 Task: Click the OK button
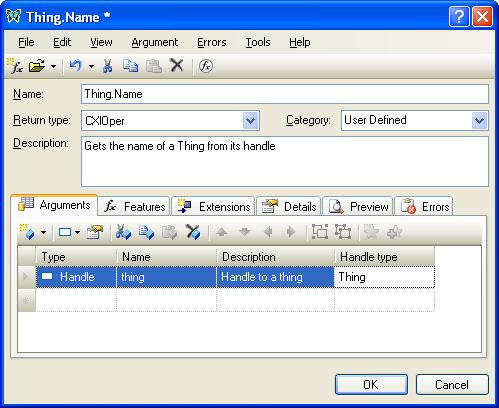[x=371, y=385]
